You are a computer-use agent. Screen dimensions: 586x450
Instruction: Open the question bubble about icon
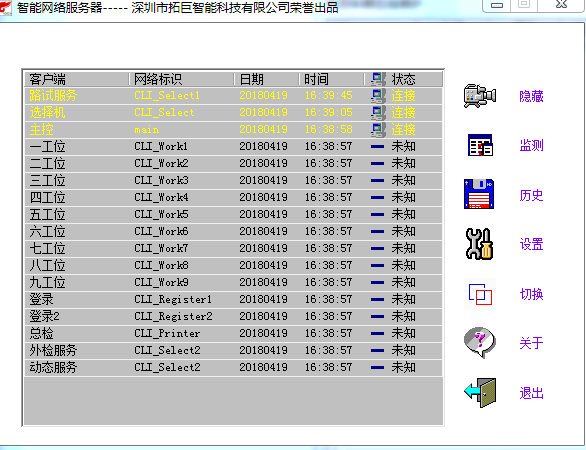coord(480,343)
